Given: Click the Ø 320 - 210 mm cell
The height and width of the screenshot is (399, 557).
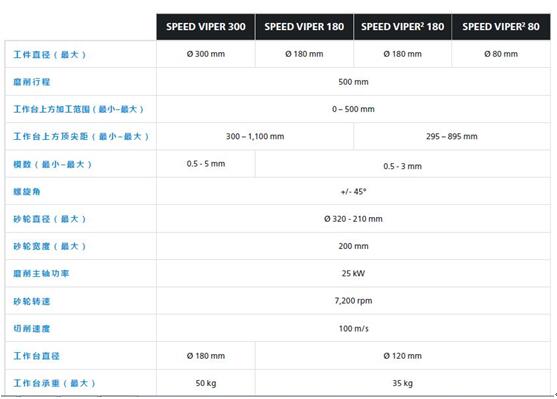Looking at the screenshot, I should (353, 219).
